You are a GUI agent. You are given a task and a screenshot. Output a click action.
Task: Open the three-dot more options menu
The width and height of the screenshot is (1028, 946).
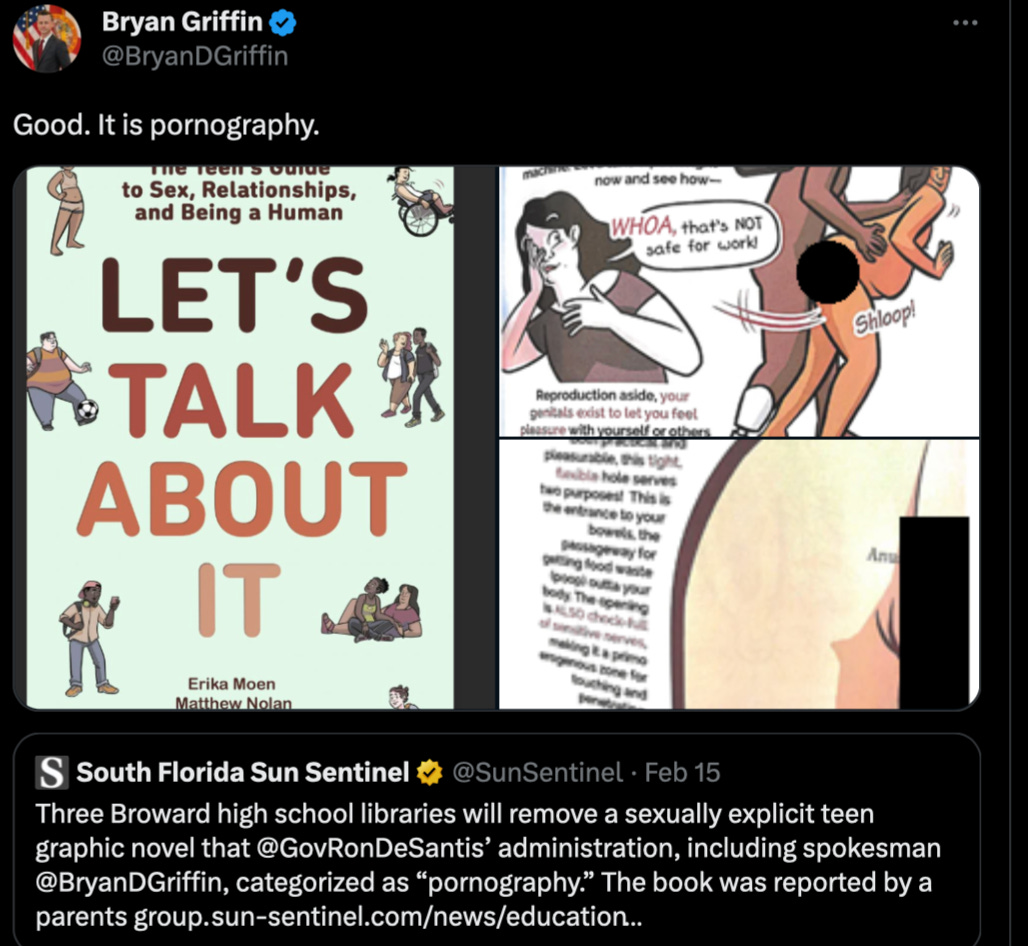tap(965, 23)
